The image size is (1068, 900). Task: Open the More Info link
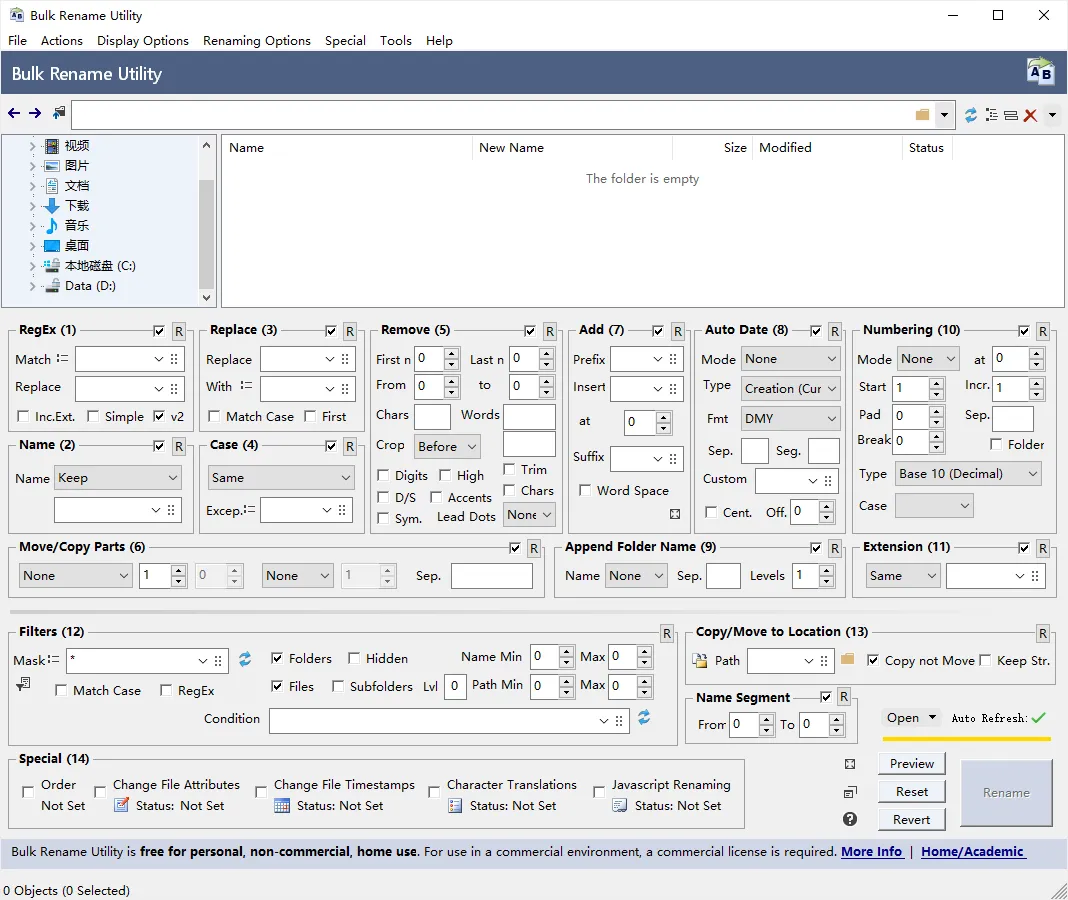click(871, 852)
